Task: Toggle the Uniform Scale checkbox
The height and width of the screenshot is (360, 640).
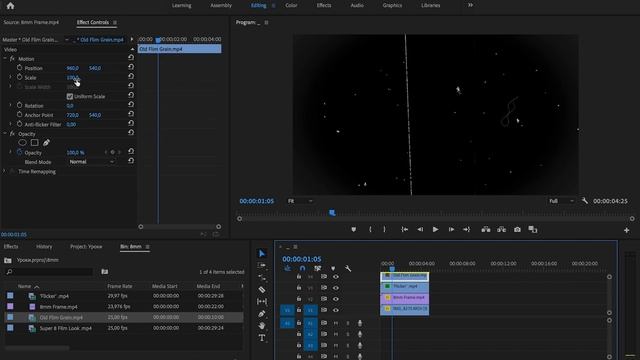Action: (70, 96)
